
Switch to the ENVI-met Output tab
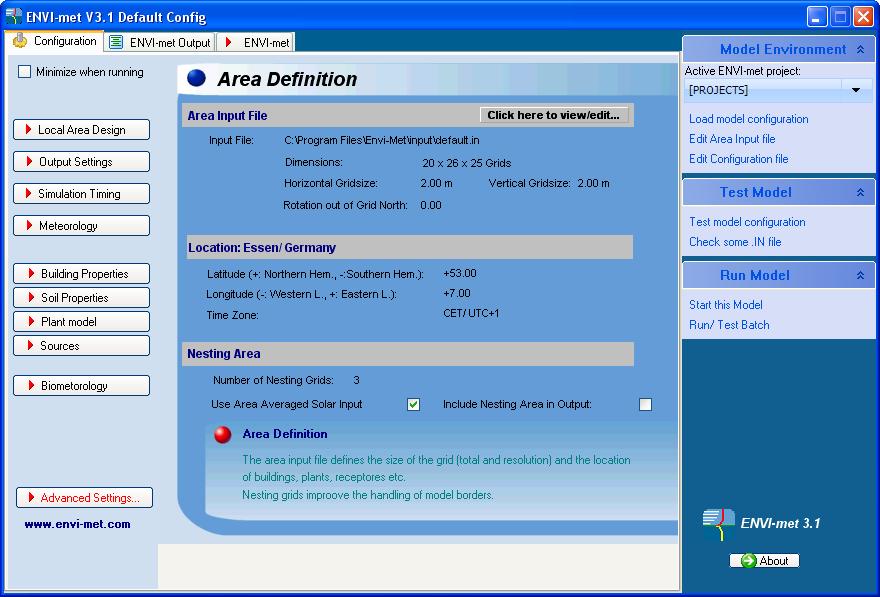click(160, 43)
